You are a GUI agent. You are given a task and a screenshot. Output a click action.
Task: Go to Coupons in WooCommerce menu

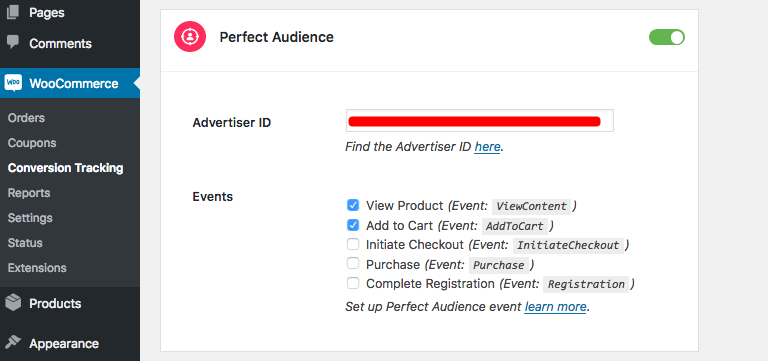pyautogui.click(x=32, y=143)
